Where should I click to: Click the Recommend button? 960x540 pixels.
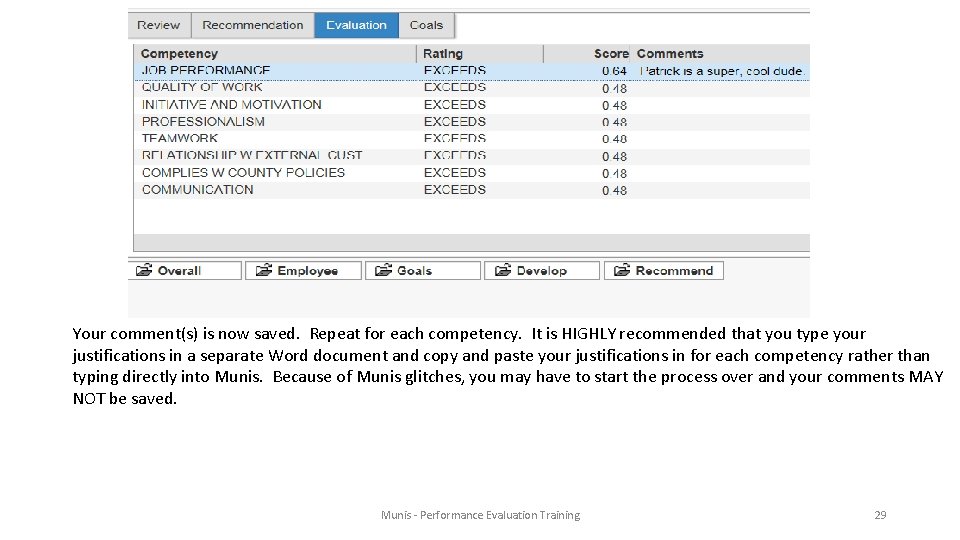[664, 271]
